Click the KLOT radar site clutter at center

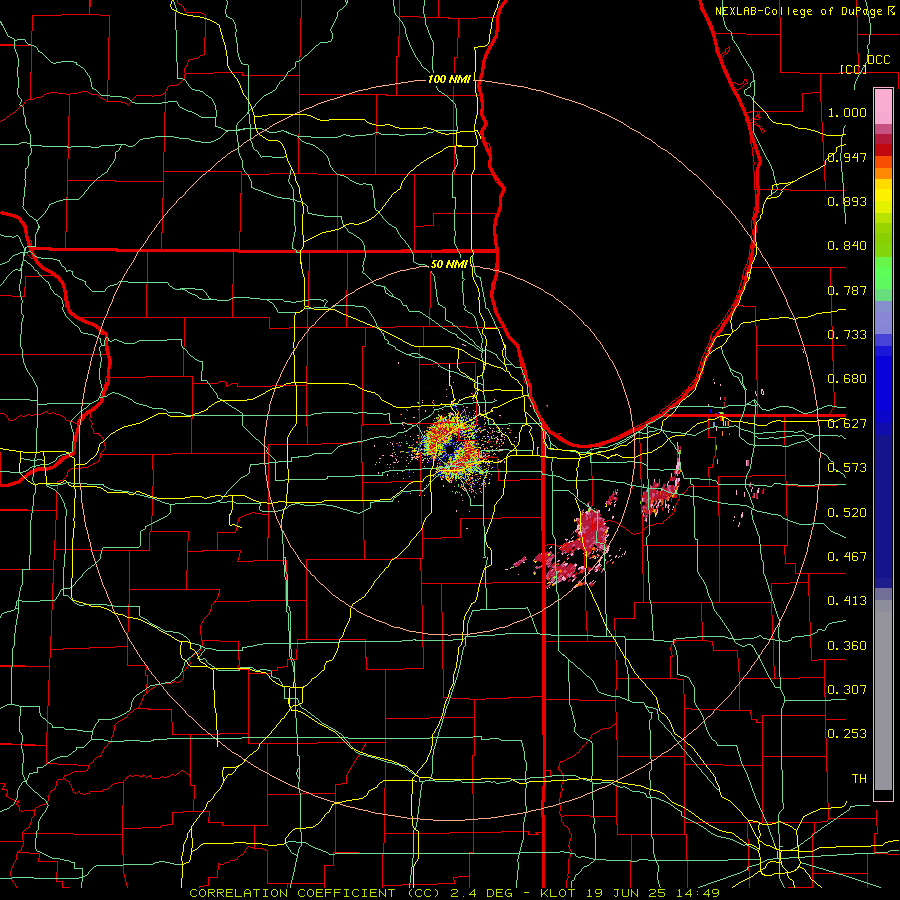(x=451, y=448)
